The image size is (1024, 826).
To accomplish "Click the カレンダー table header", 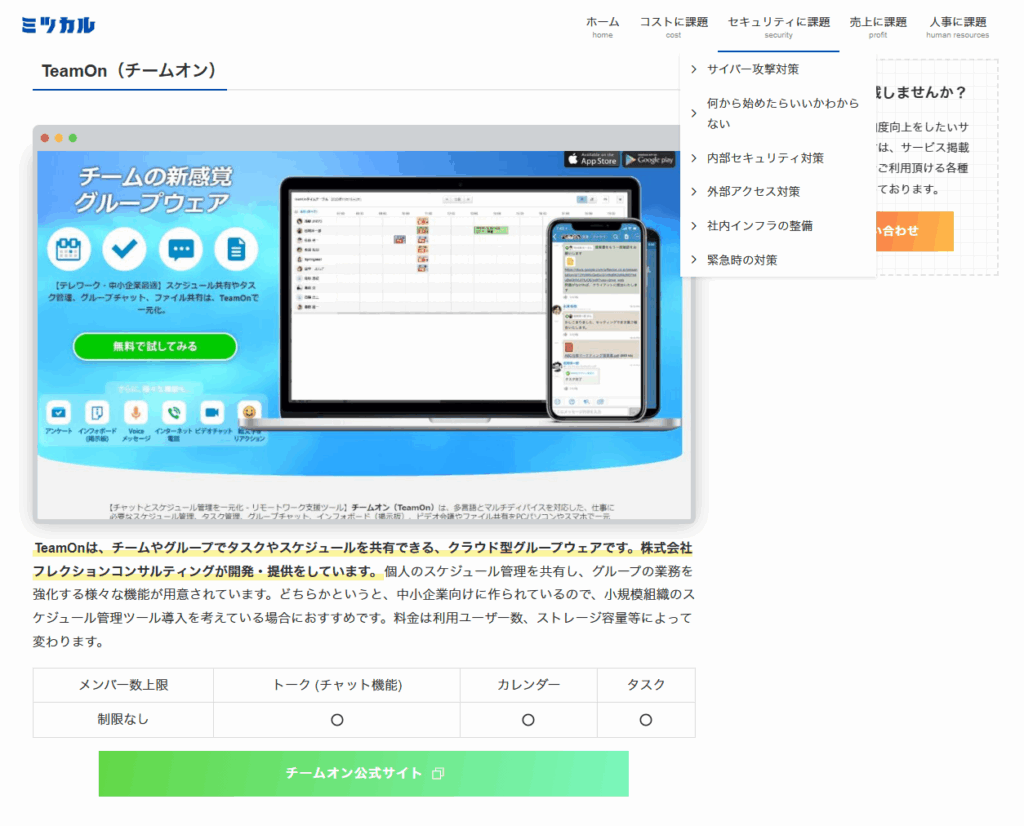I will 528,685.
